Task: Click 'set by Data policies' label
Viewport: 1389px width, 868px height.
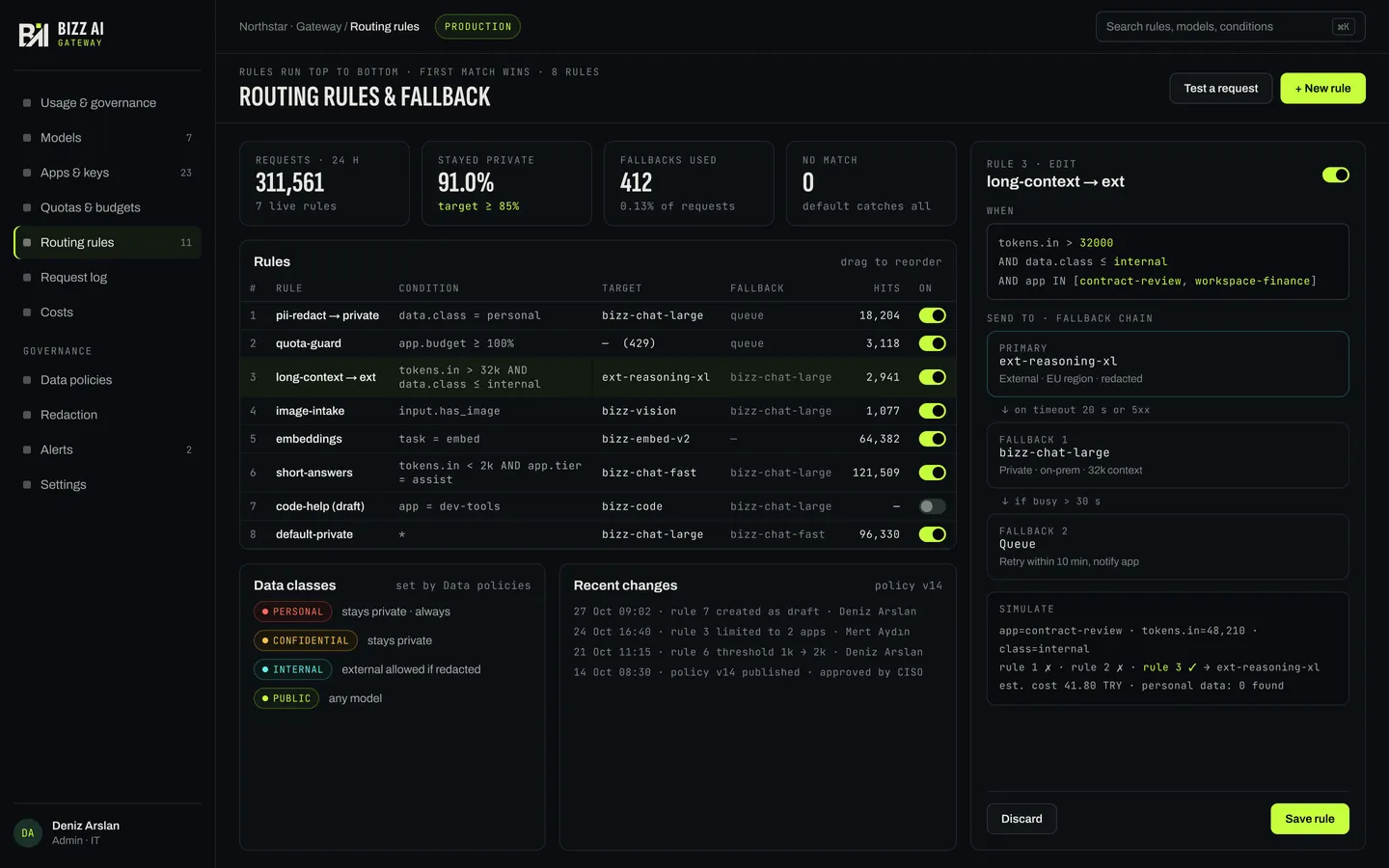Action: point(463,585)
